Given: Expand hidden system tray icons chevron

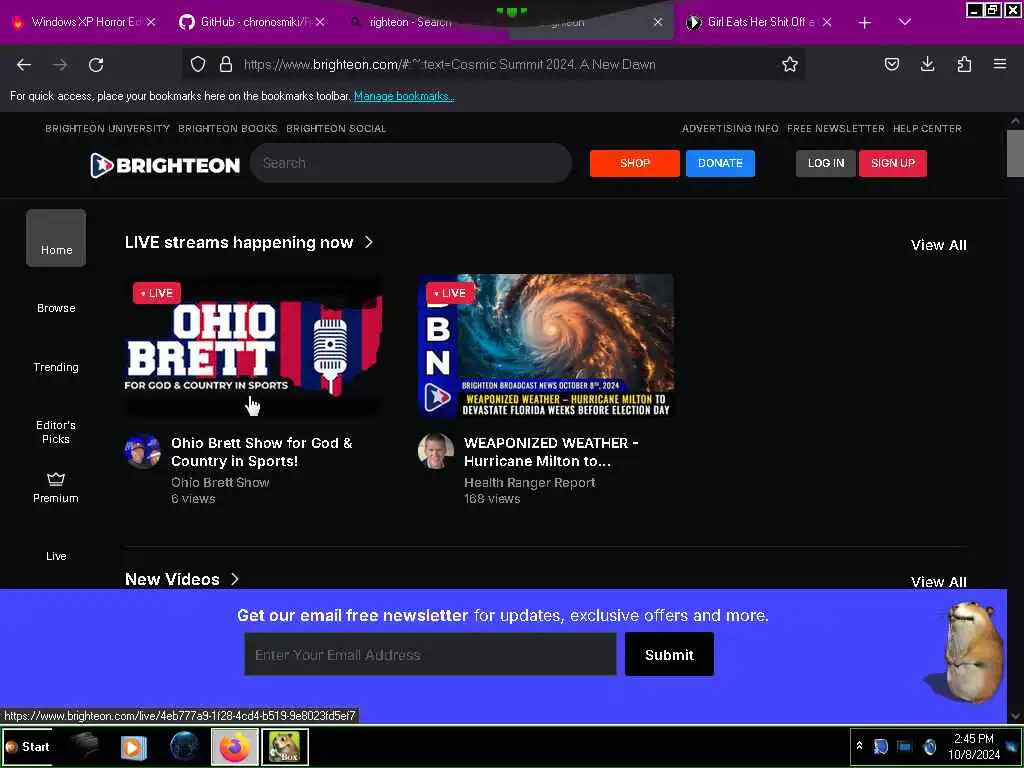Looking at the screenshot, I should (x=859, y=746).
